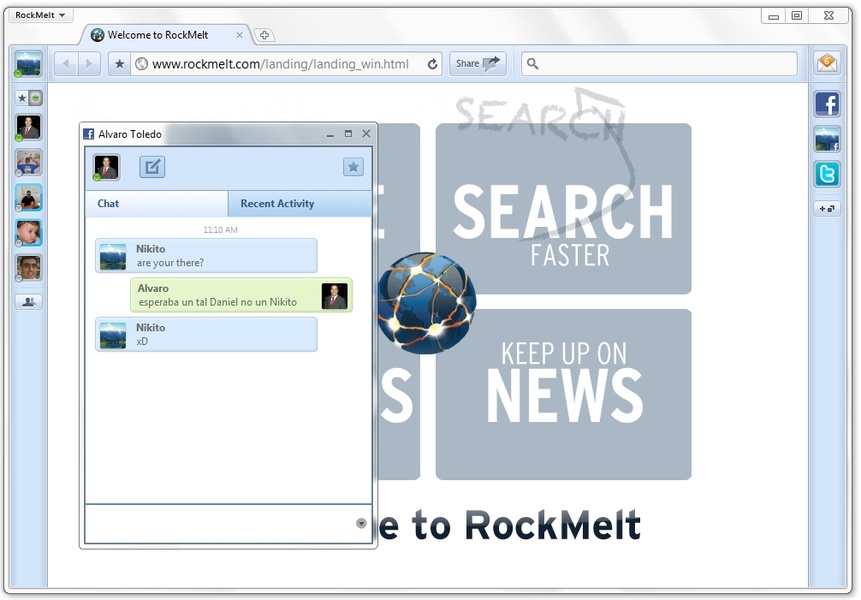The width and height of the screenshot is (861, 600).
Task: Toggle favorite star in chat window header
Action: click(353, 167)
